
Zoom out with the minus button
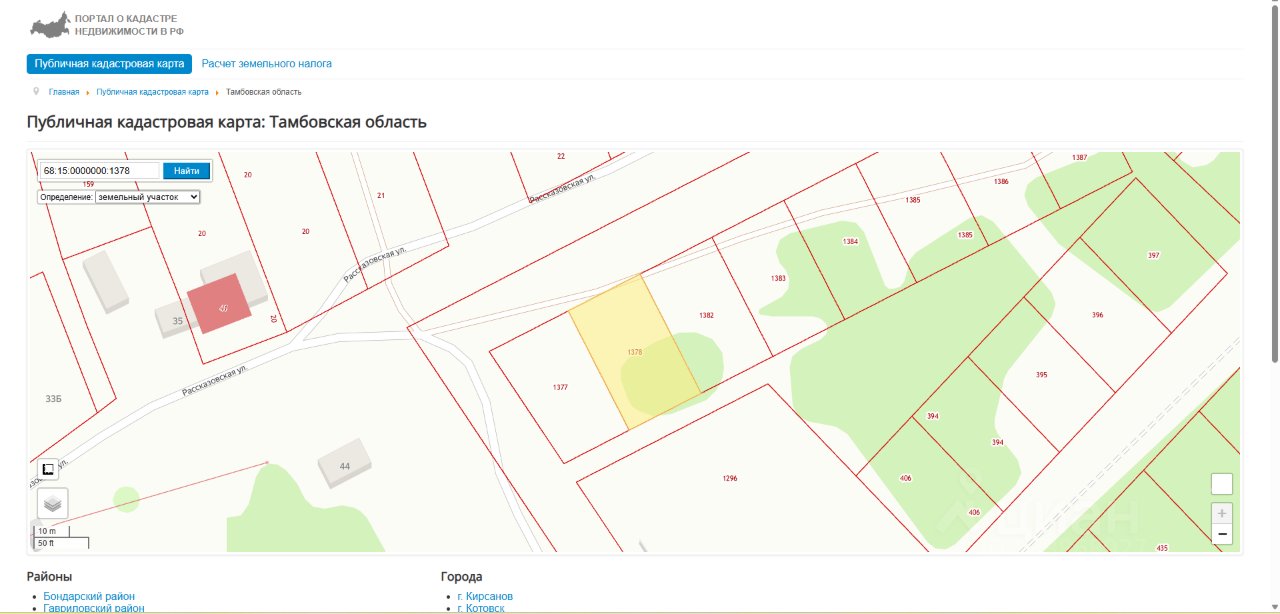[x=1221, y=535]
